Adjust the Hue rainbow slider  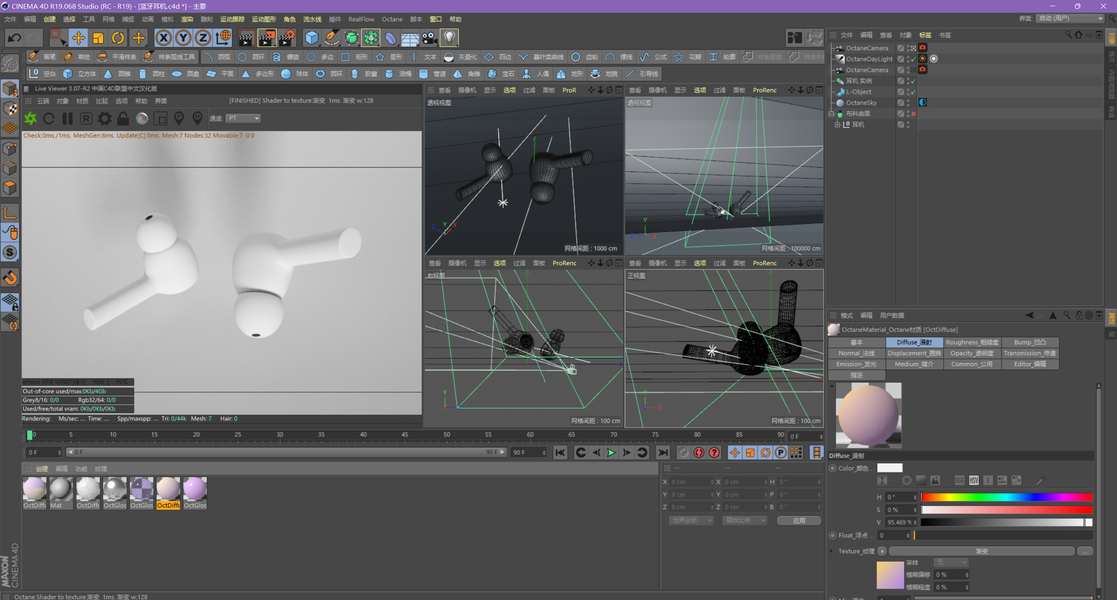click(1007, 497)
